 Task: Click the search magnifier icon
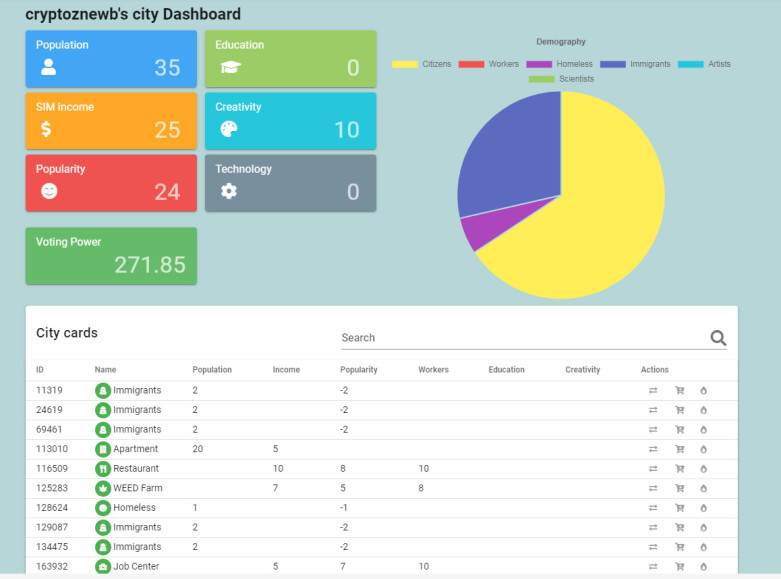tap(718, 338)
